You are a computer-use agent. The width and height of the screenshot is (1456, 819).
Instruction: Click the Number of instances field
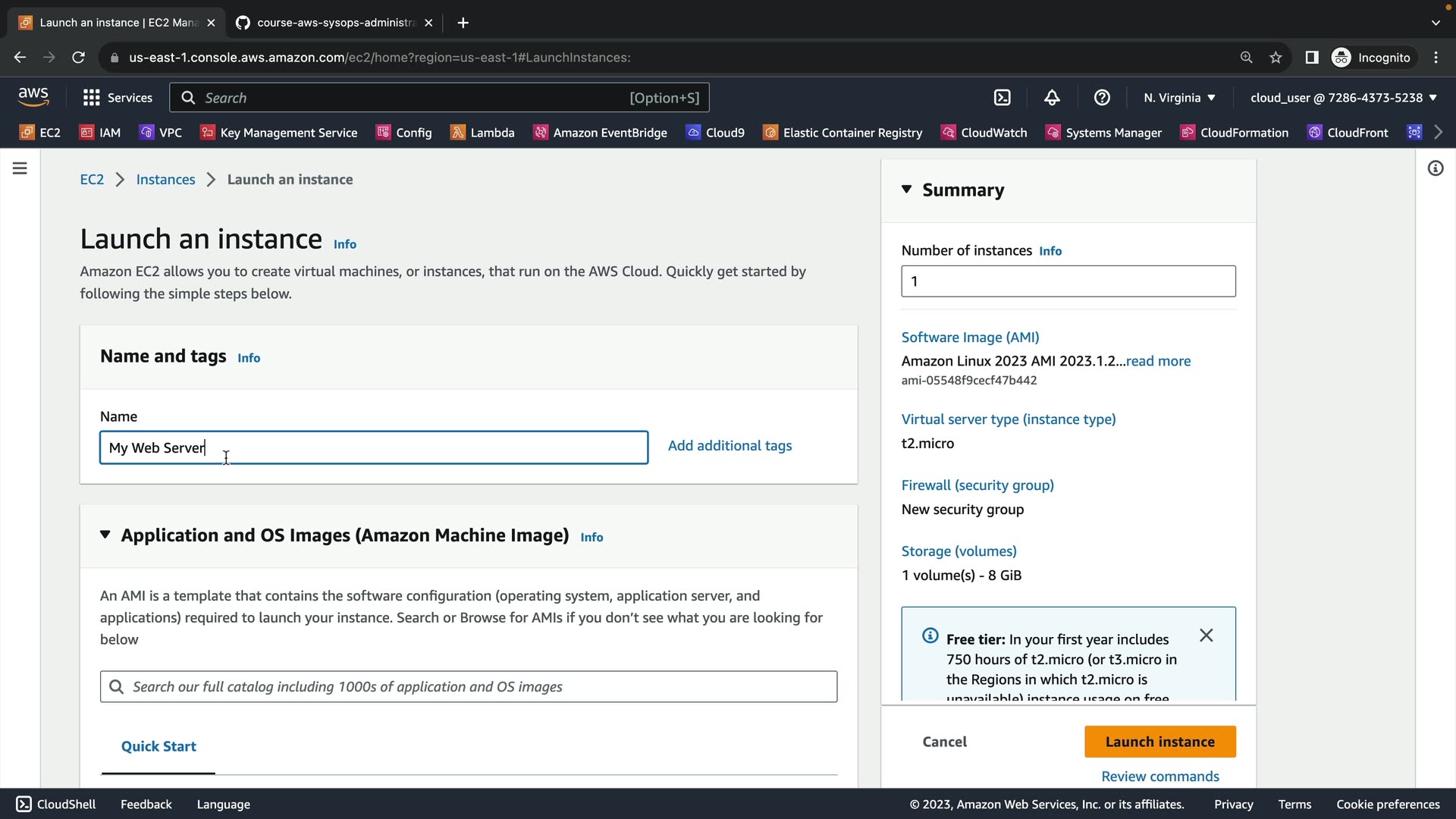[x=1068, y=281]
